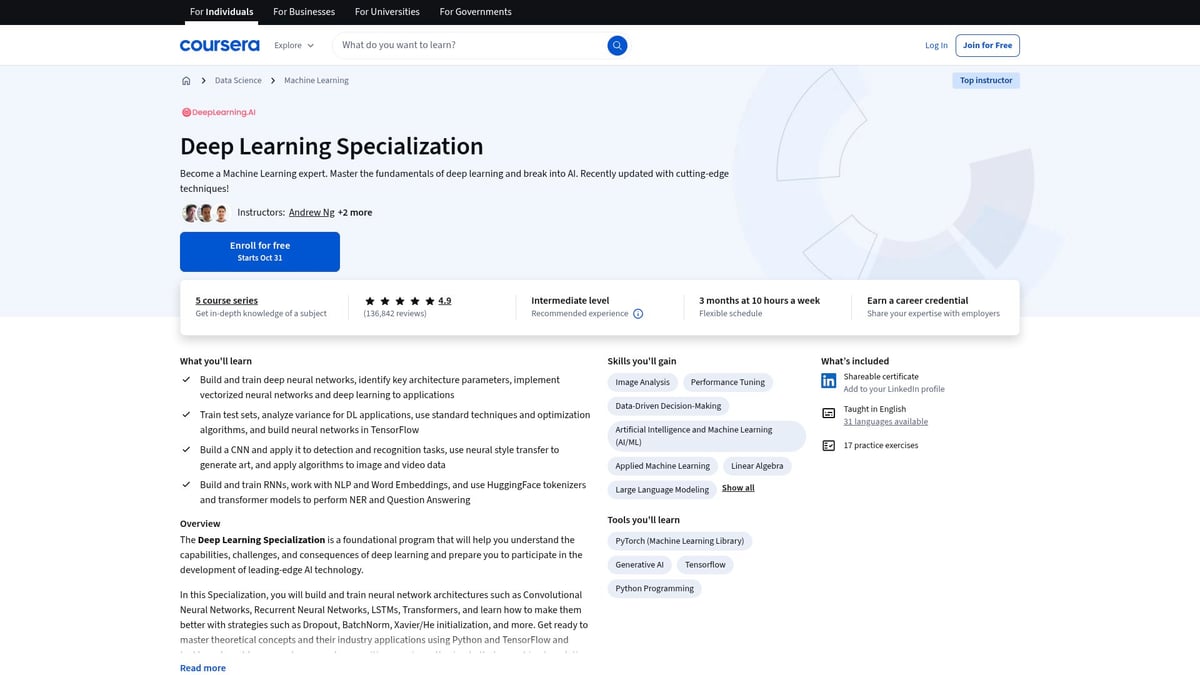Open the '5 course series' link
This screenshot has height=675, width=1200.
tap(227, 300)
